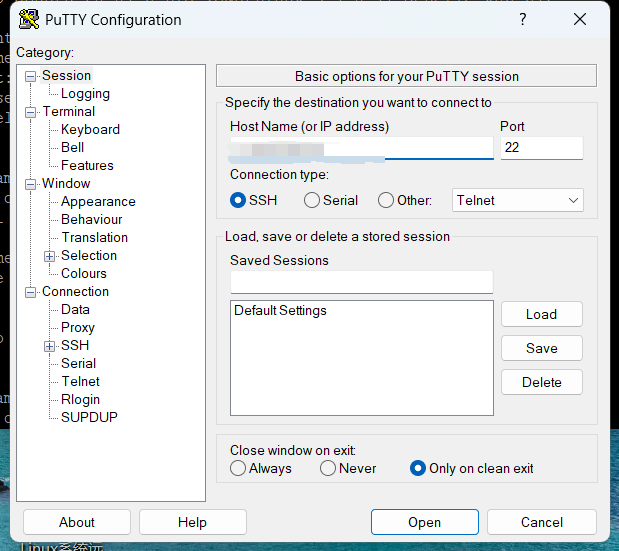619x551 pixels.
Task: Open the Telnet connection type dropdown
Action: coord(518,200)
